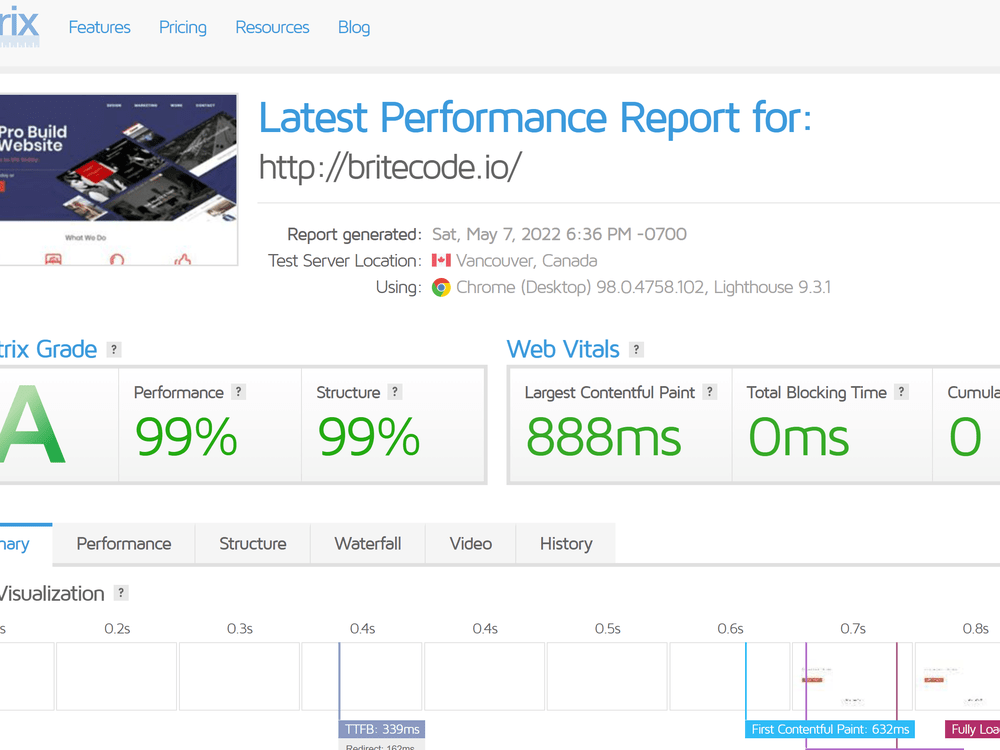Click the http://britecode.io/ URL text

(x=390, y=167)
